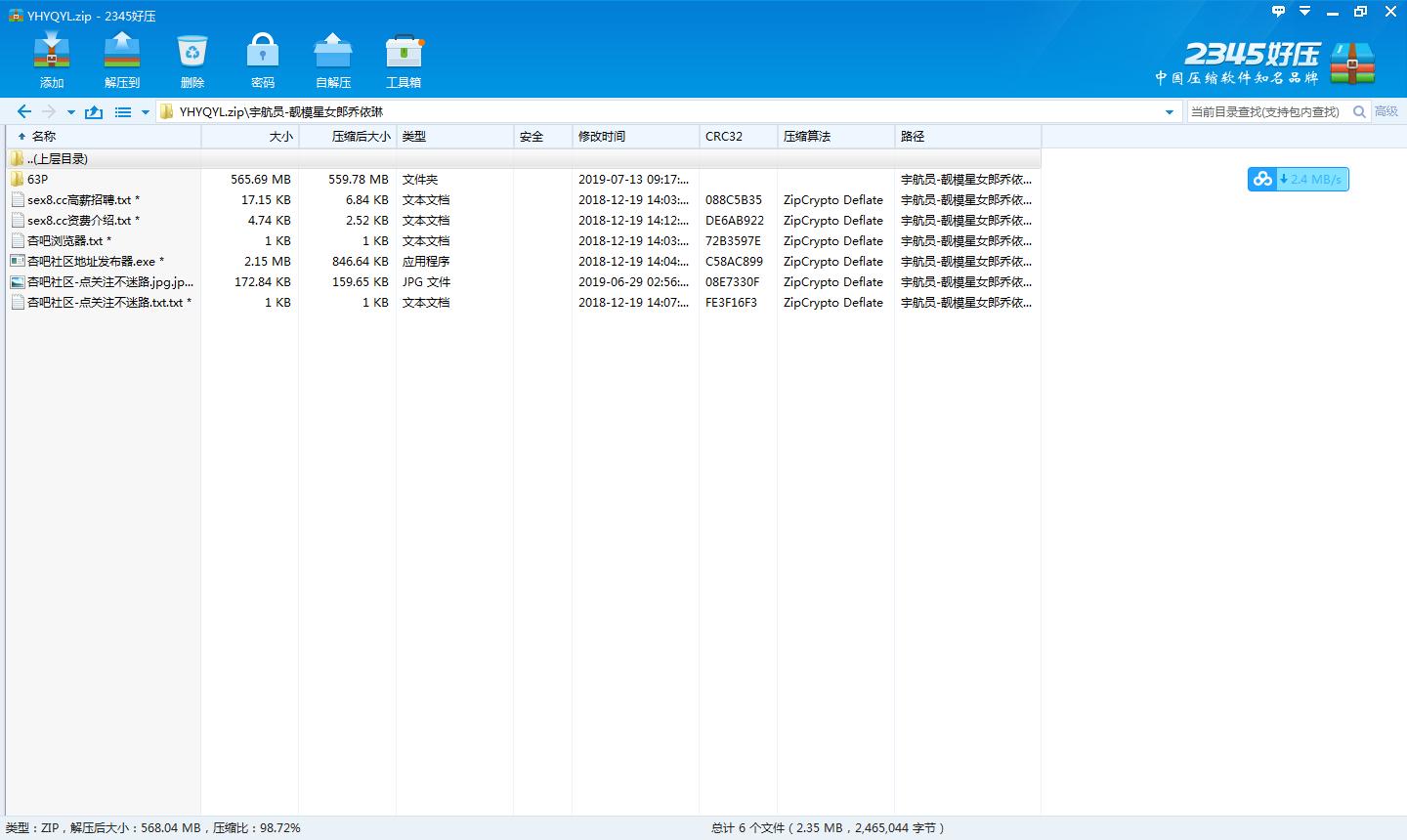Expand the address path dropdown
The image size is (1407, 840).
tap(1169, 112)
